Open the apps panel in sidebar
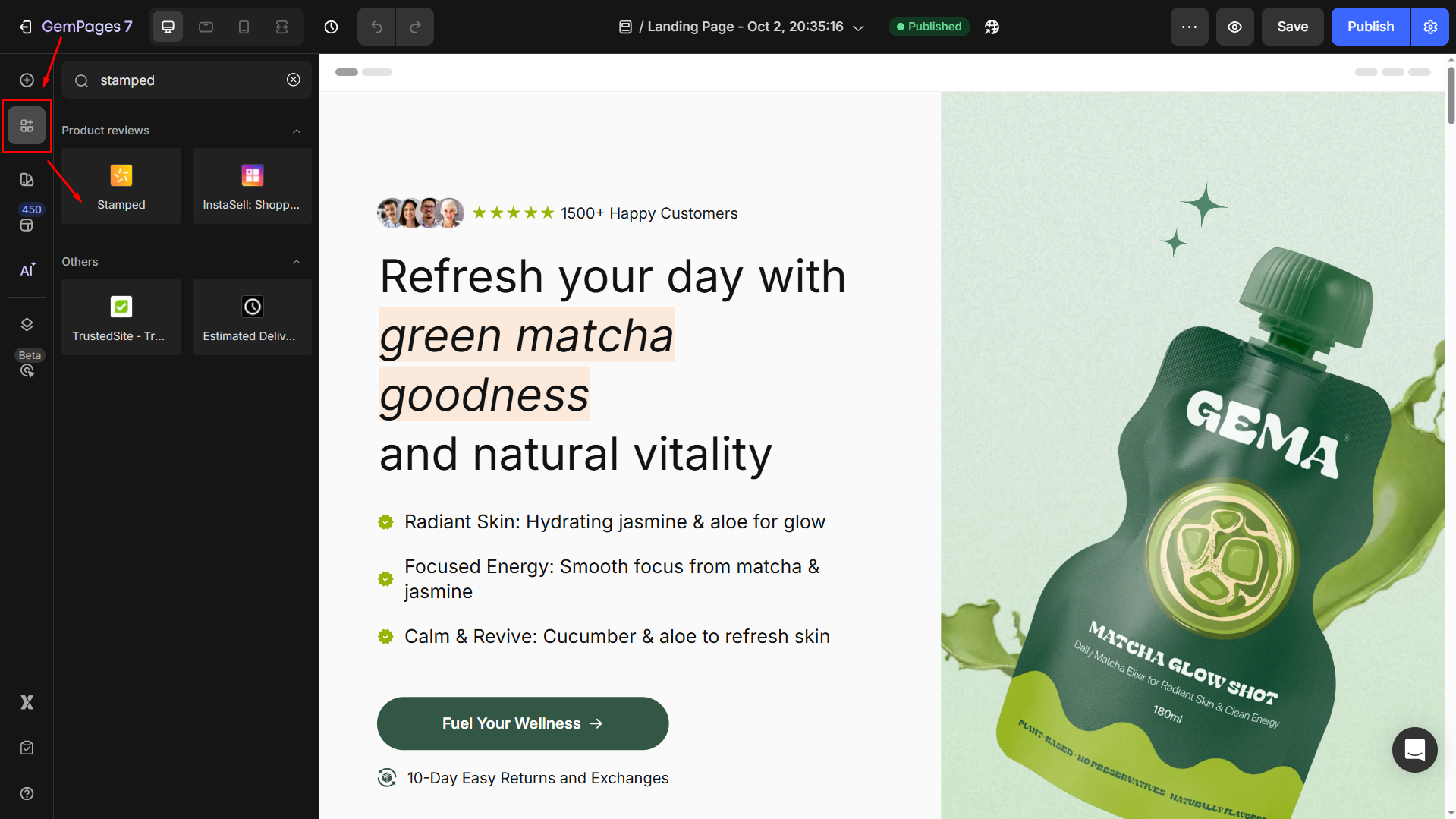This screenshot has width=1456, height=819. [27, 126]
